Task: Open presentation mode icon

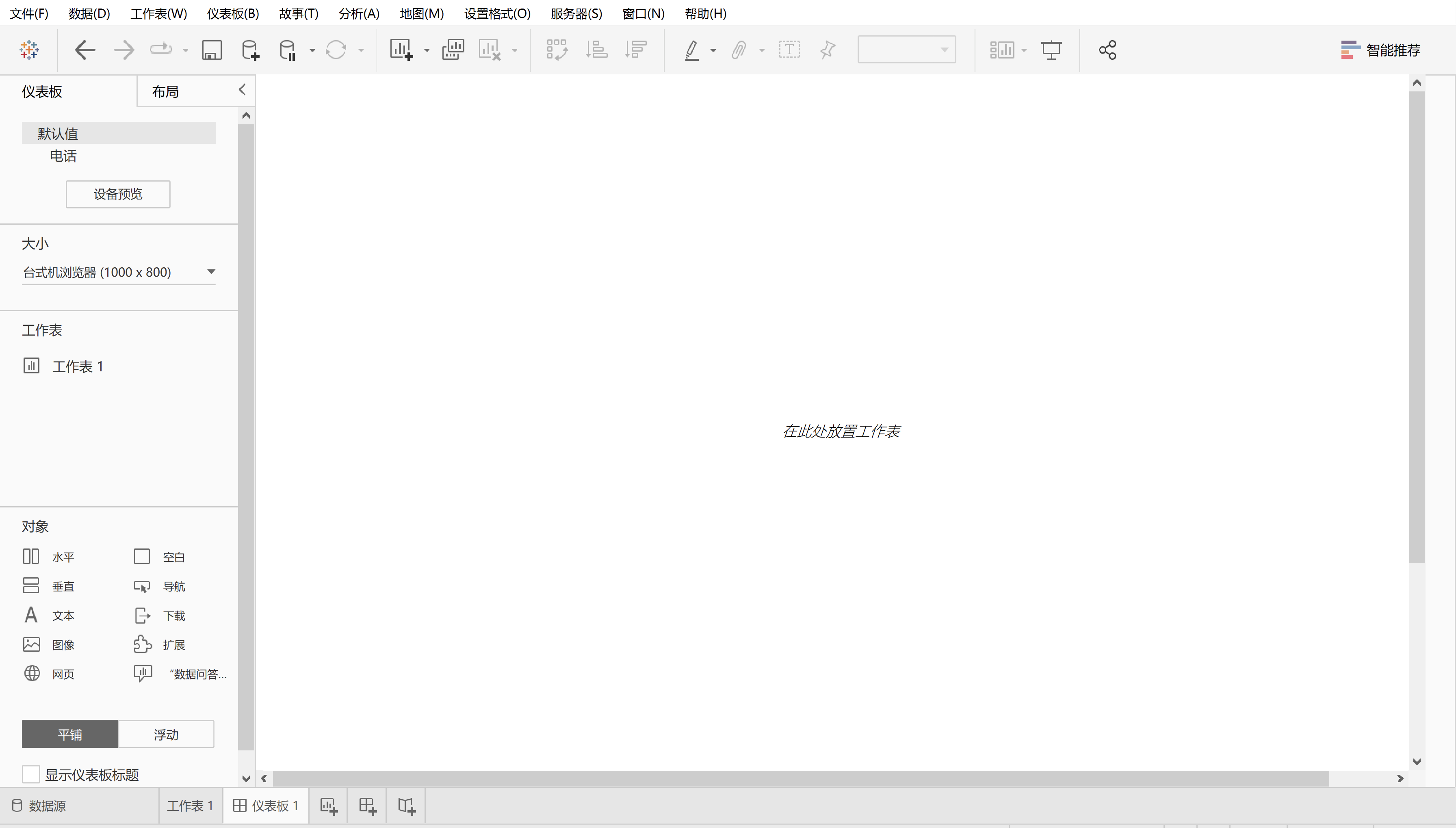Action: pyautogui.click(x=1051, y=50)
